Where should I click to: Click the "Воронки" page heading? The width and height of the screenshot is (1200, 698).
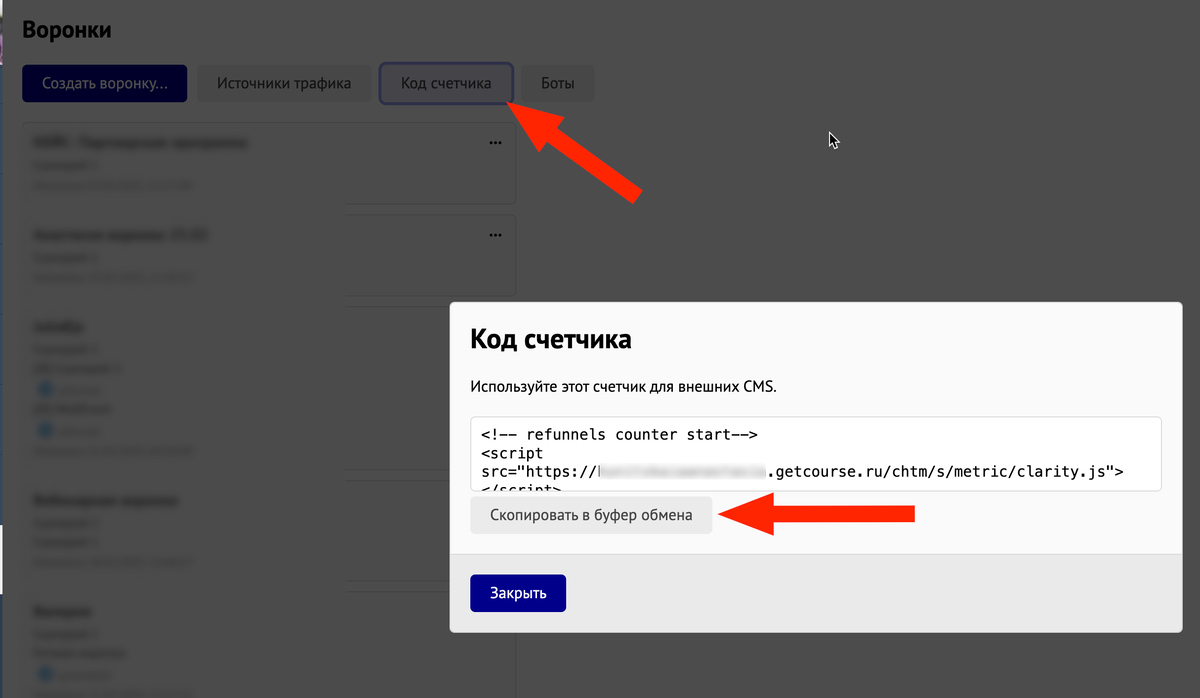pos(67,30)
